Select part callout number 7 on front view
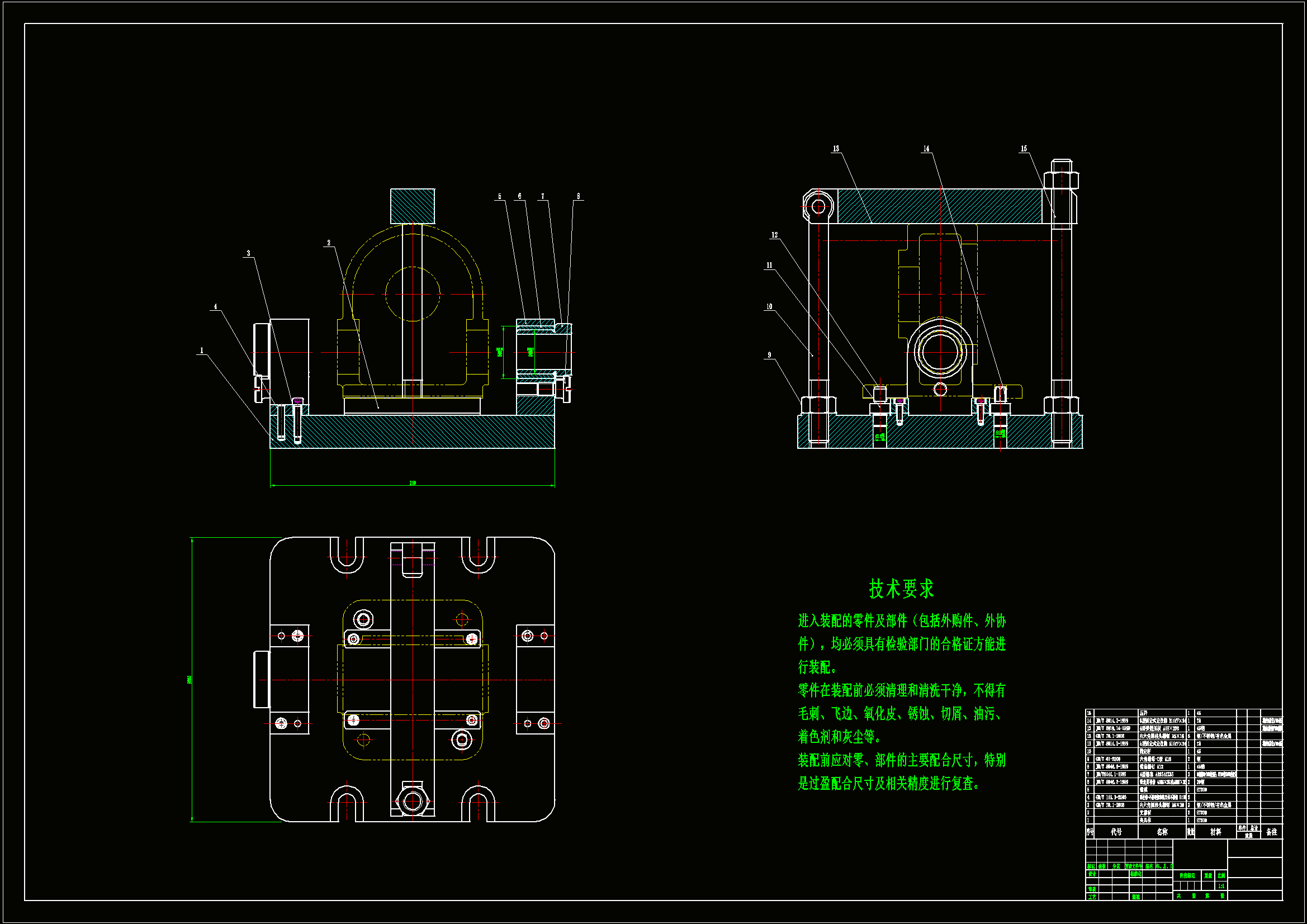The image size is (1307, 924). tap(542, 196)
